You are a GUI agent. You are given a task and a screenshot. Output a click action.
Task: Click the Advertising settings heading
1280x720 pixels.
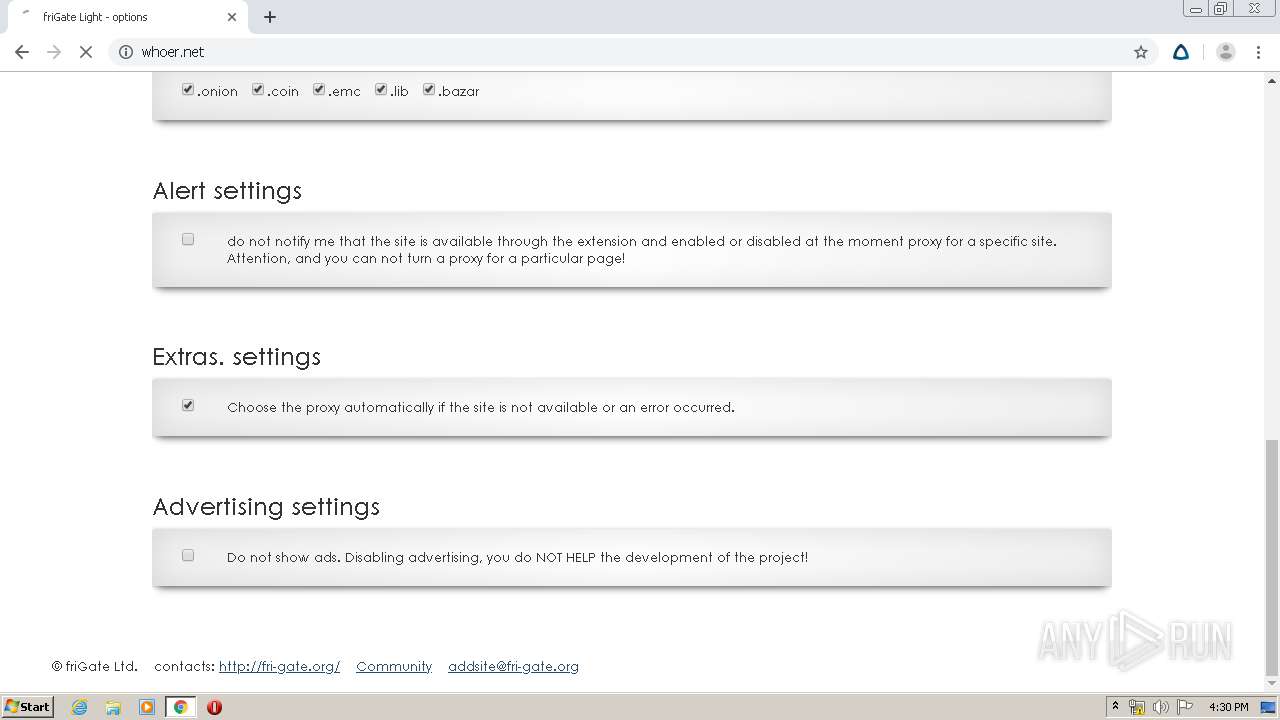tap(266, 507)
